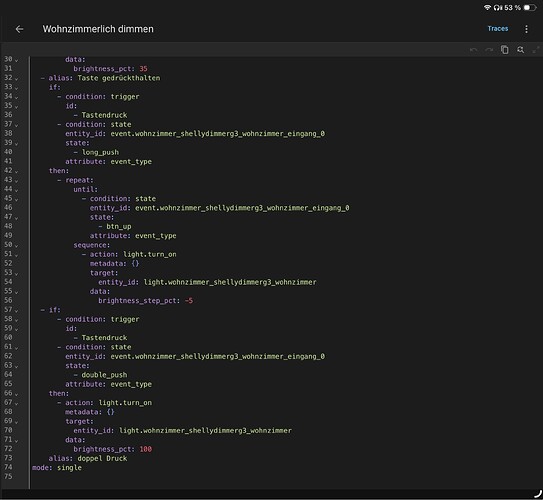The image size is (543, 500).
Task: Place cursor on brightness_pct value 100
Action: (146, 449)
